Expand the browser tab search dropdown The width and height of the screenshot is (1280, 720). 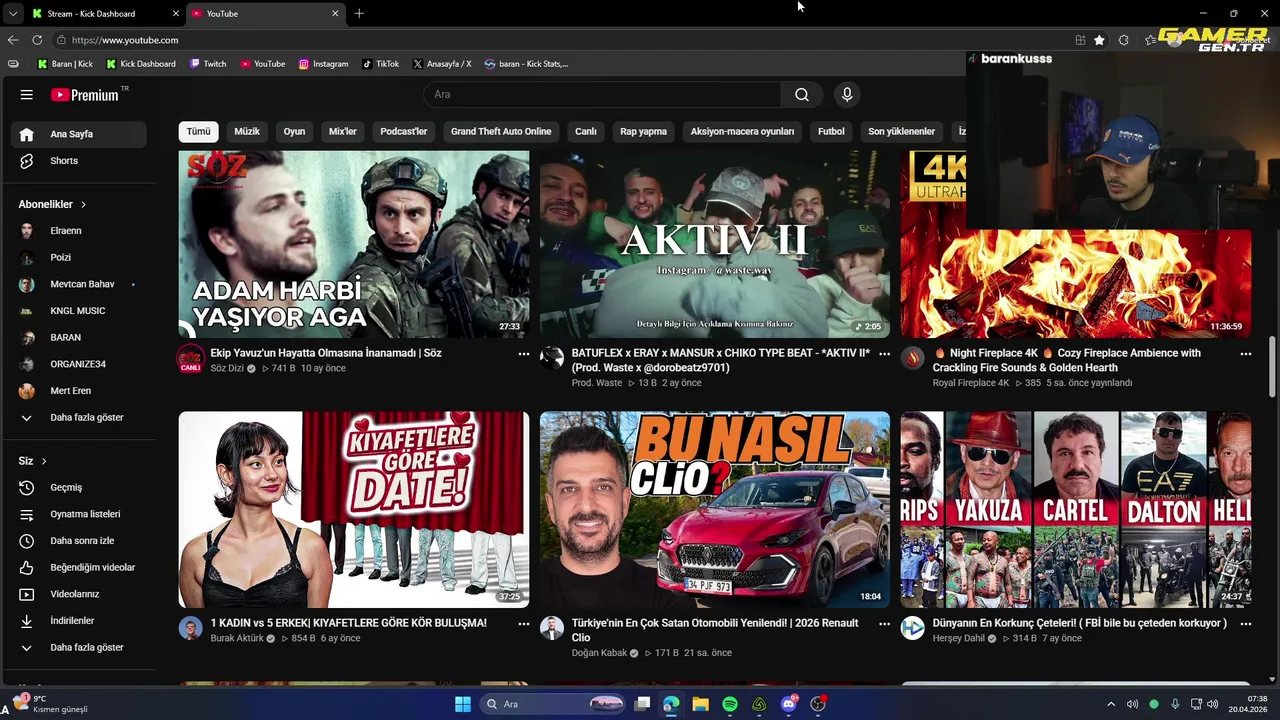(x=12, y=14)
